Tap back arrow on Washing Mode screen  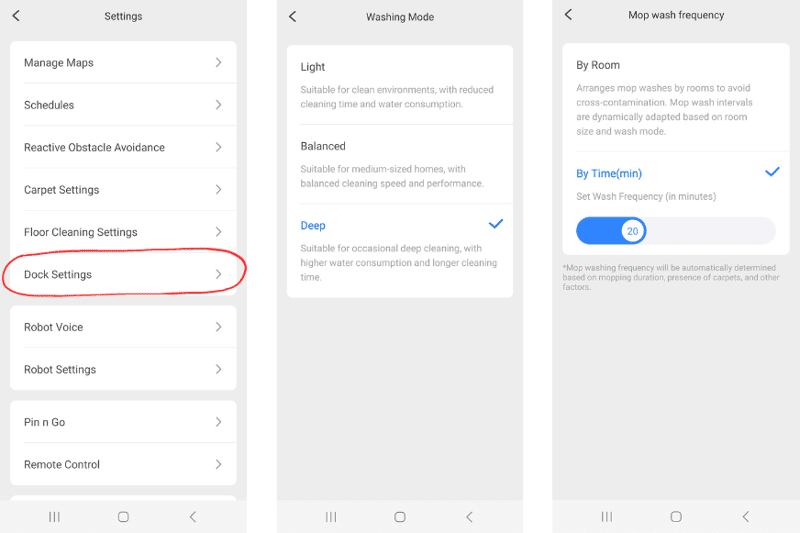click(x=292, y=17)
